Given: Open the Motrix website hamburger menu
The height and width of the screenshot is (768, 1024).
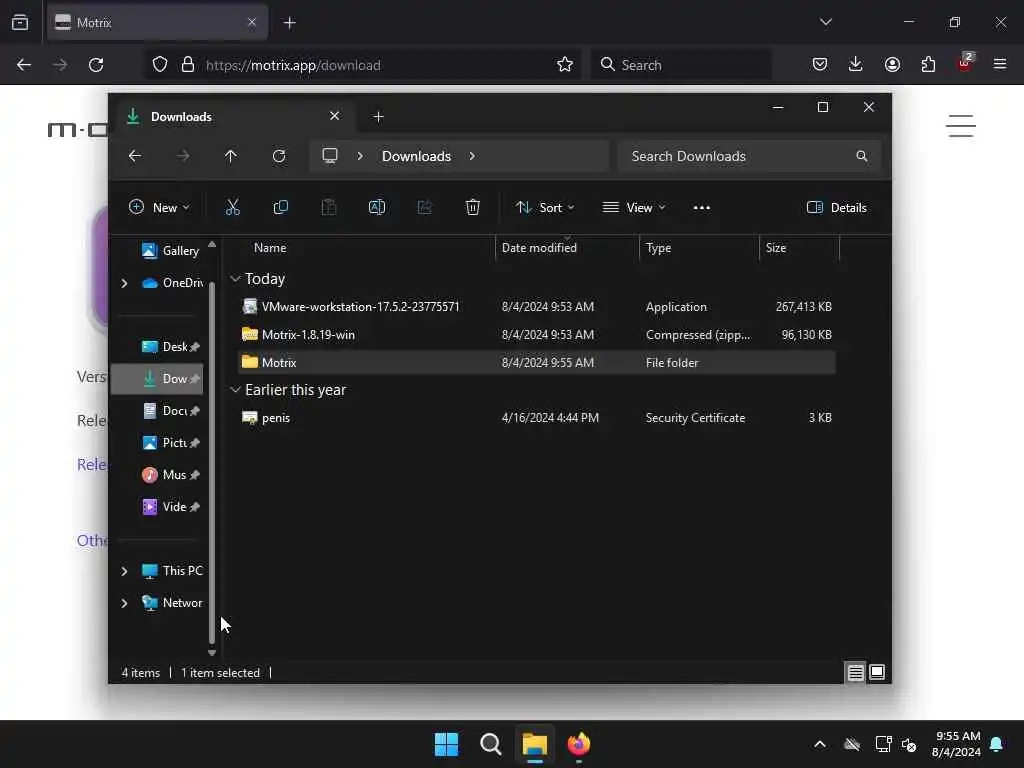Looking at the screenshot, I should pos(961,126).
